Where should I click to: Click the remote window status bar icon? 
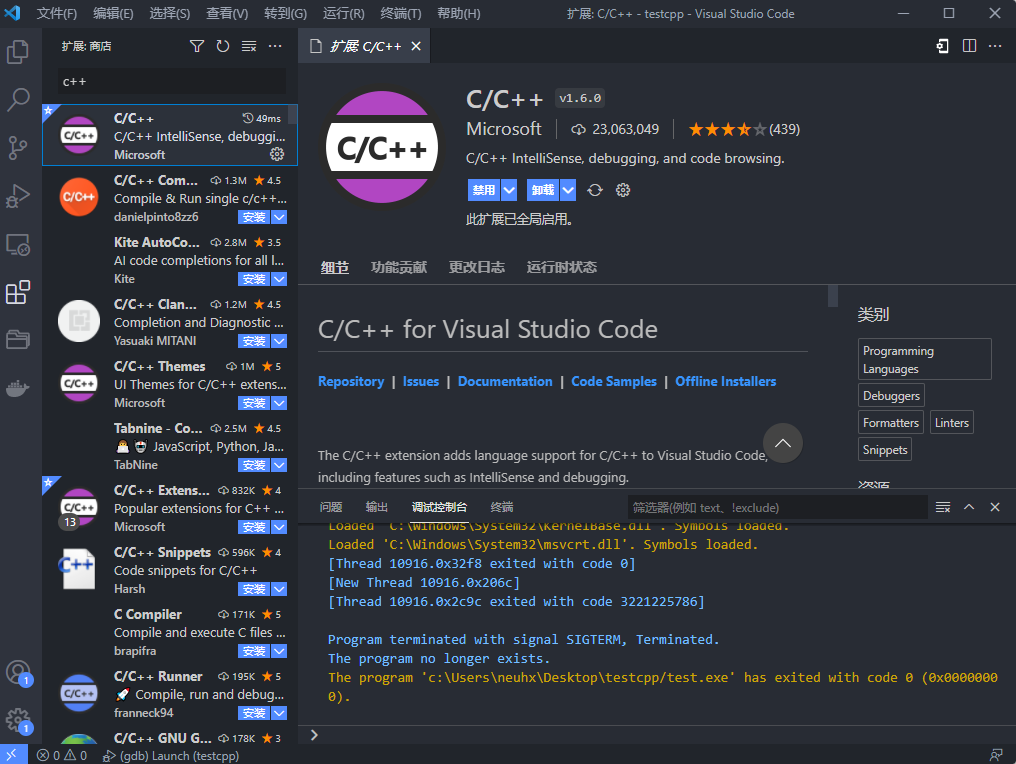click(x=13, y=755)
